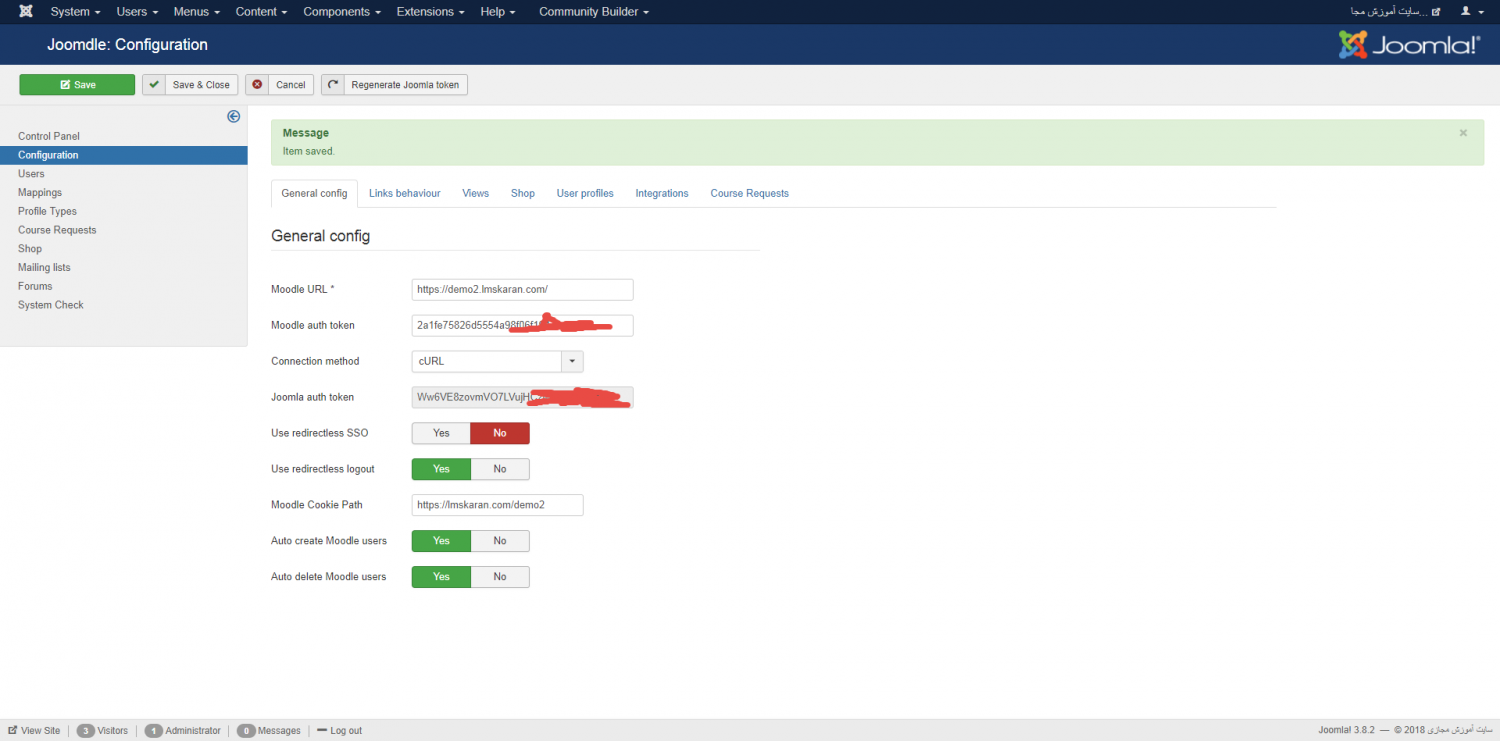Click Save & Close checkmark button
The image size is (1500, 741).
190,85
